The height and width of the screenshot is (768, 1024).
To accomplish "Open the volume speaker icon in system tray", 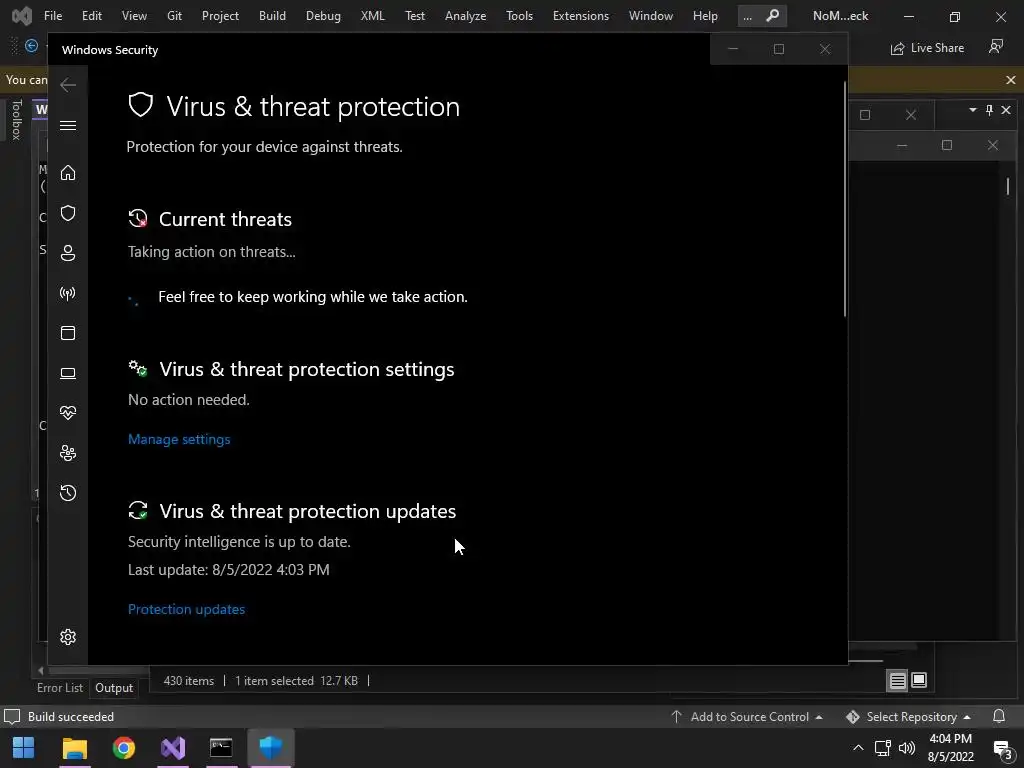I will (907, 748).
